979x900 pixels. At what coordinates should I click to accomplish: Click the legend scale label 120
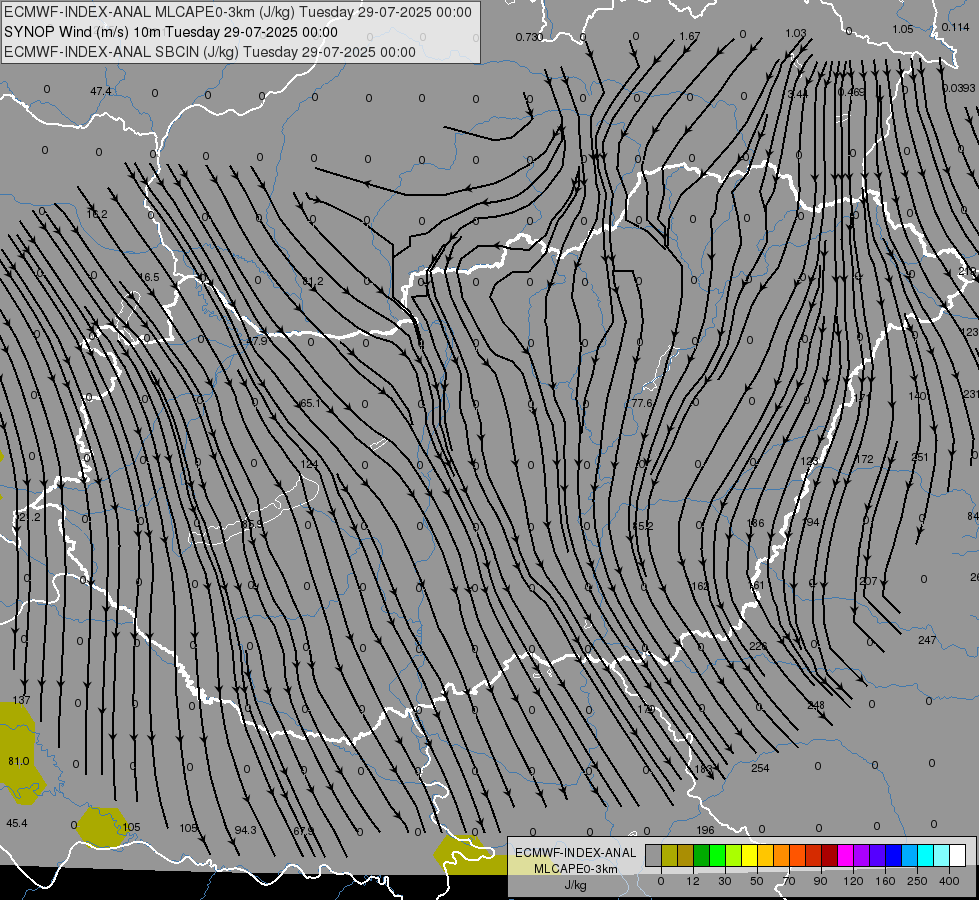point(853,881)
